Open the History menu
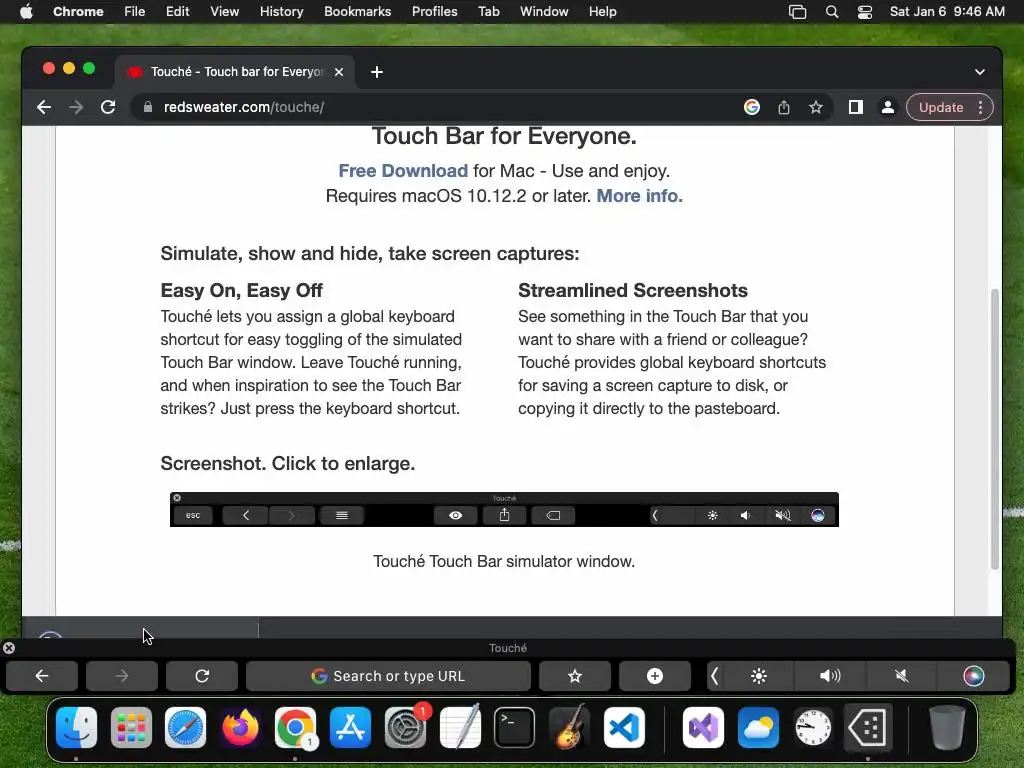This screenshot has height=768, width=1024. coord(281,12)
